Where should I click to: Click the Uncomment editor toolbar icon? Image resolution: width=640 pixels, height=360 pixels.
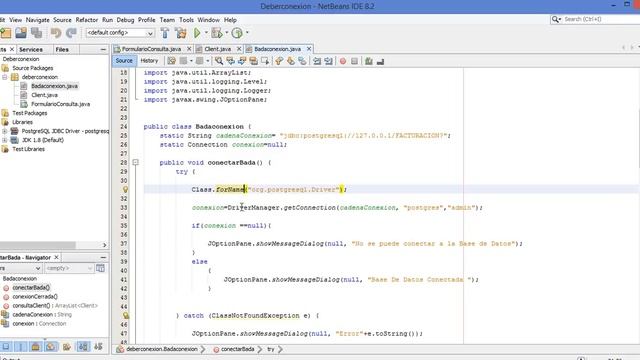coord(380,61)
